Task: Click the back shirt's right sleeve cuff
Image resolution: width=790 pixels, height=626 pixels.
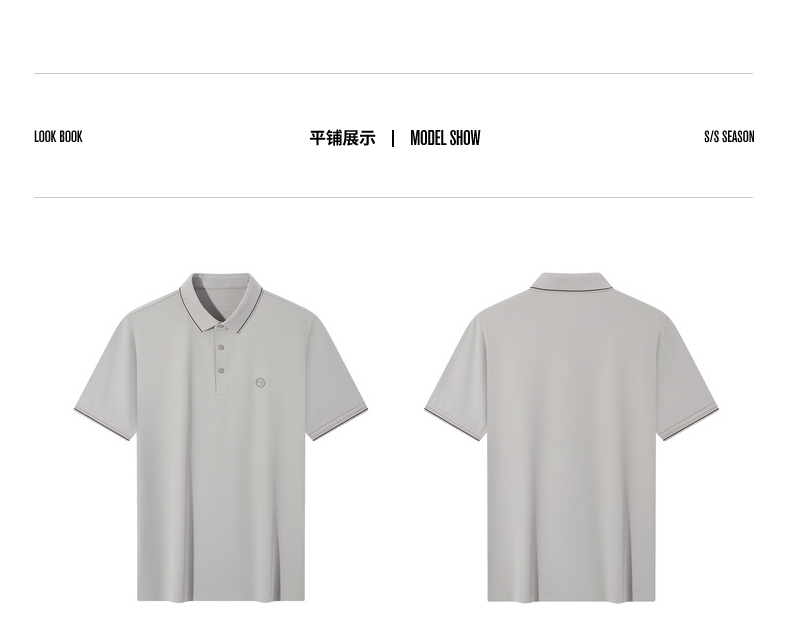Action: pyautogui.click(x=688, y=423)
